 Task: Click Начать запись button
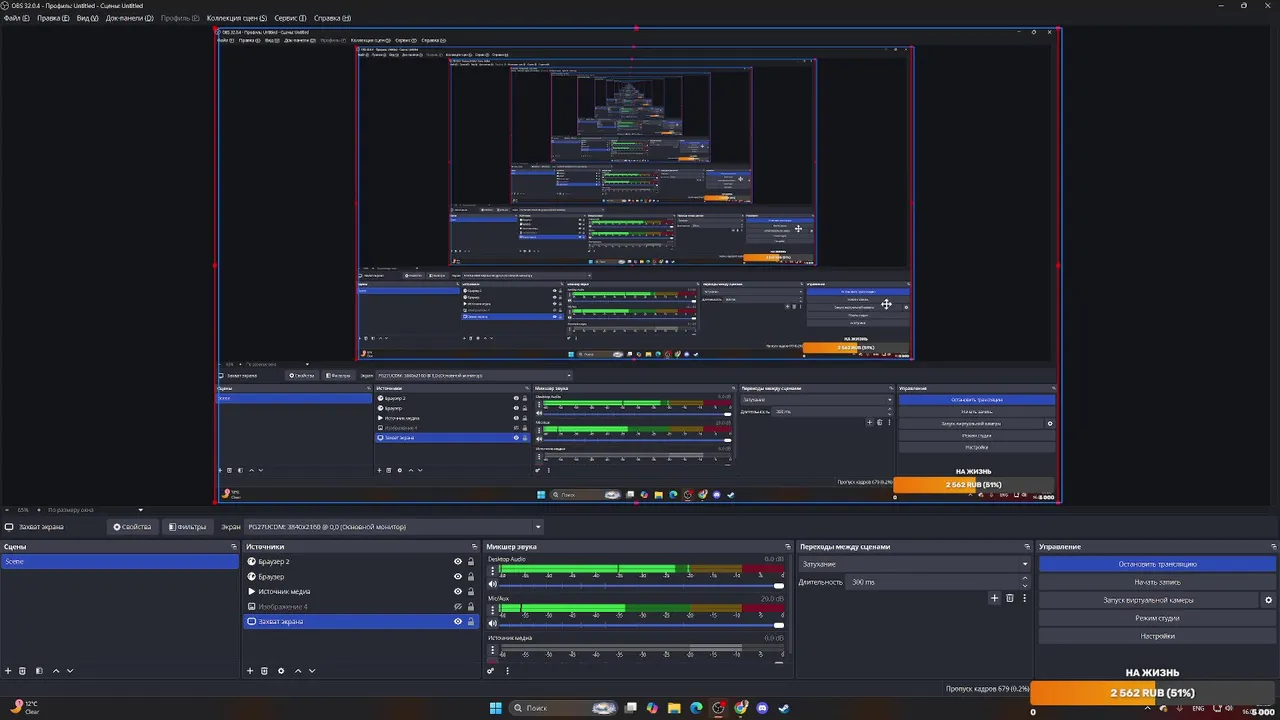coord(1157,582)
